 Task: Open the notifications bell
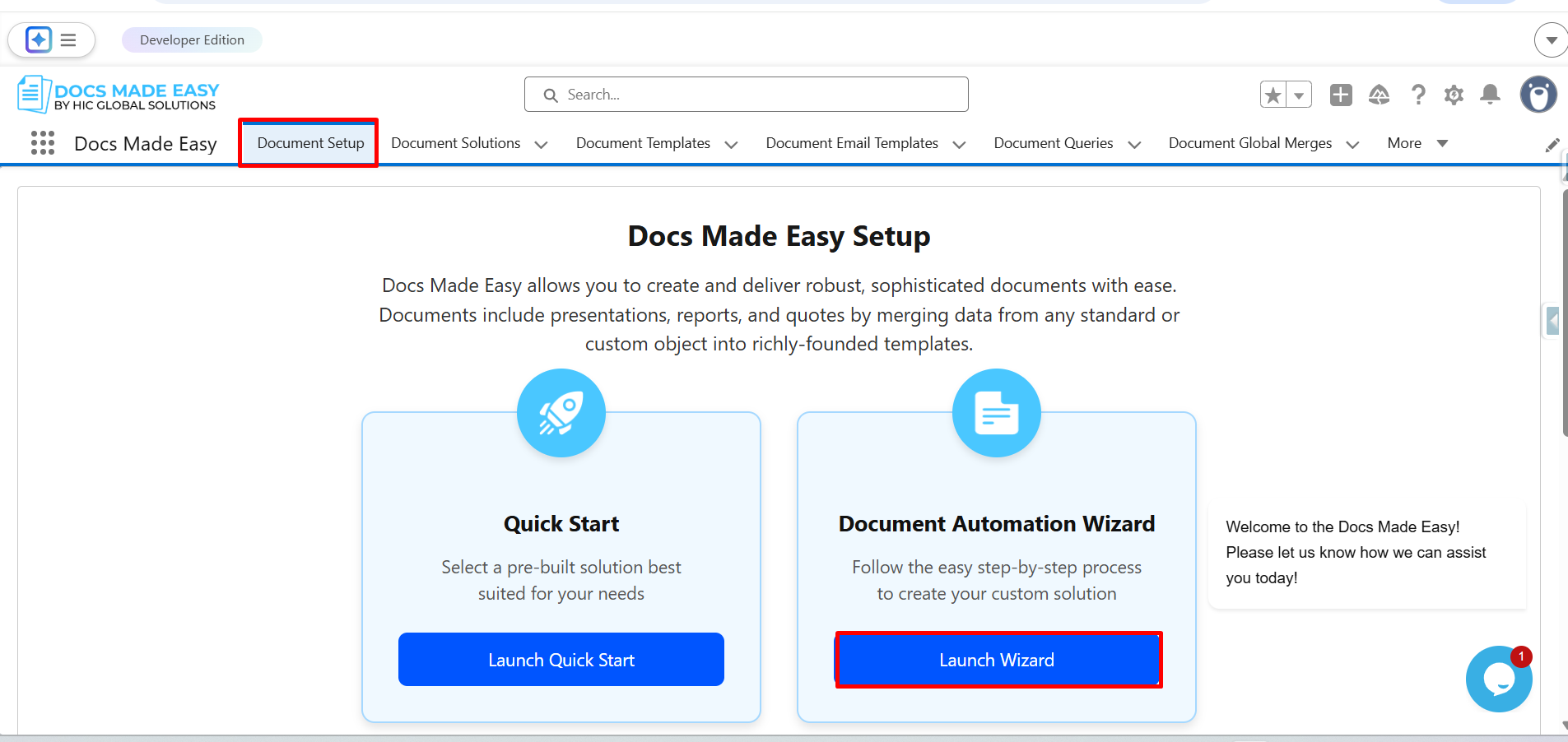point(1490,95)
